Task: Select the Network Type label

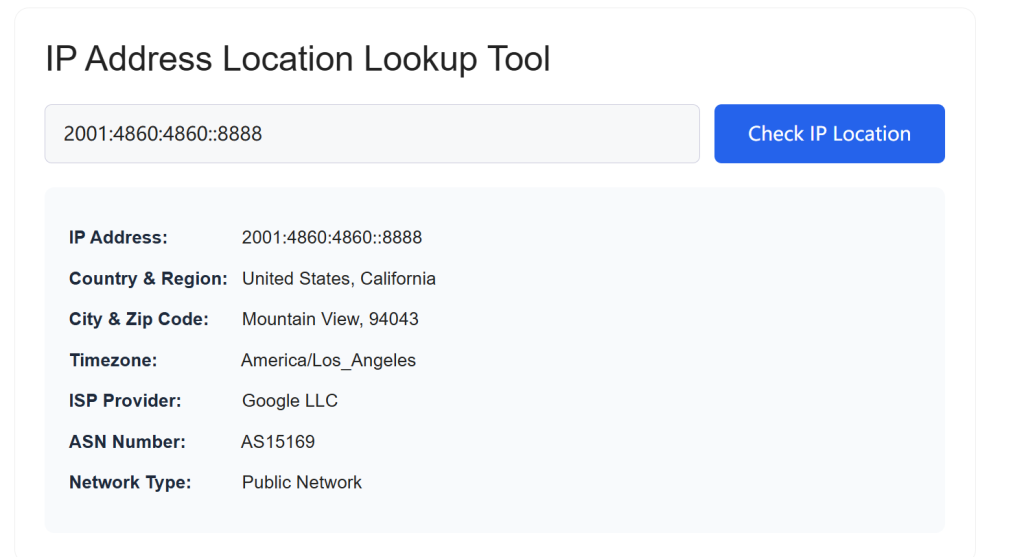Action: tap(130, 483)
